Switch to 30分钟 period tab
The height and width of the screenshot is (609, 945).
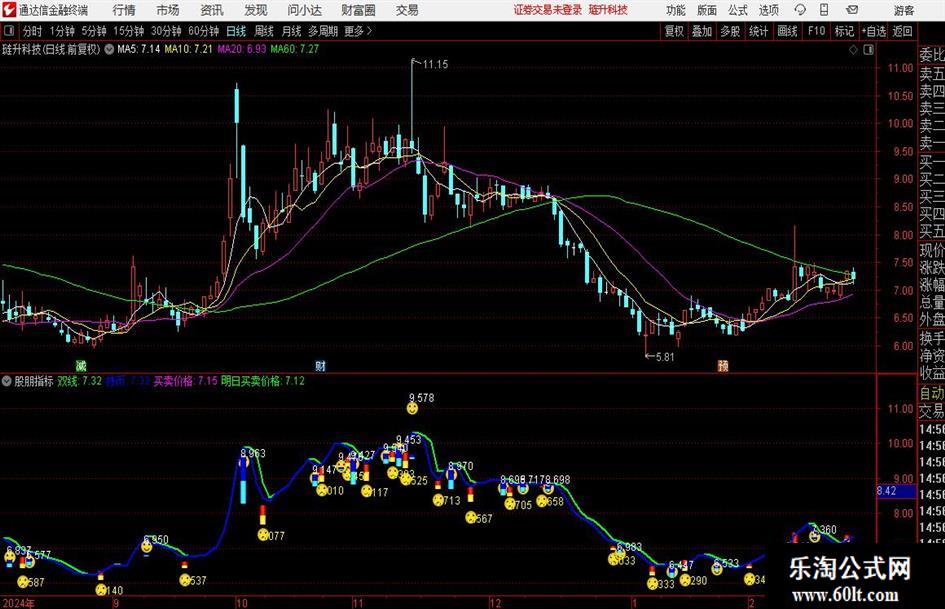pos(166,31)
